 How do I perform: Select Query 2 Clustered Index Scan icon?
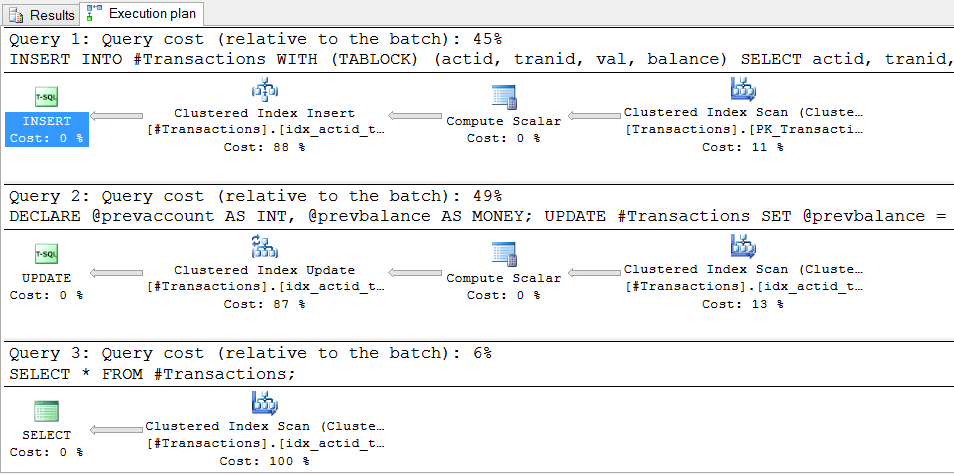[x=743, y=247]
